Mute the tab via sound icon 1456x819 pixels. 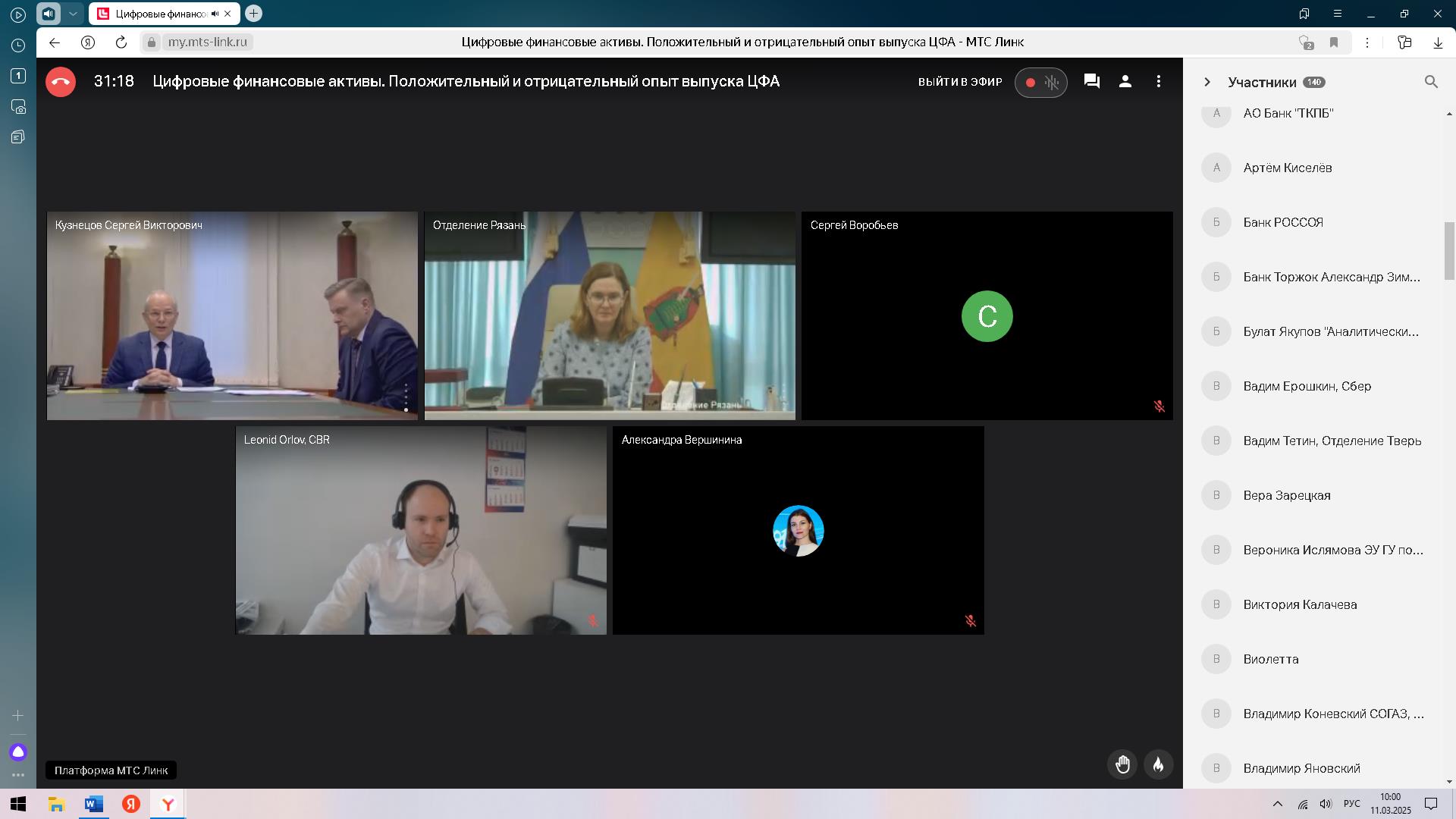[215, 14]
